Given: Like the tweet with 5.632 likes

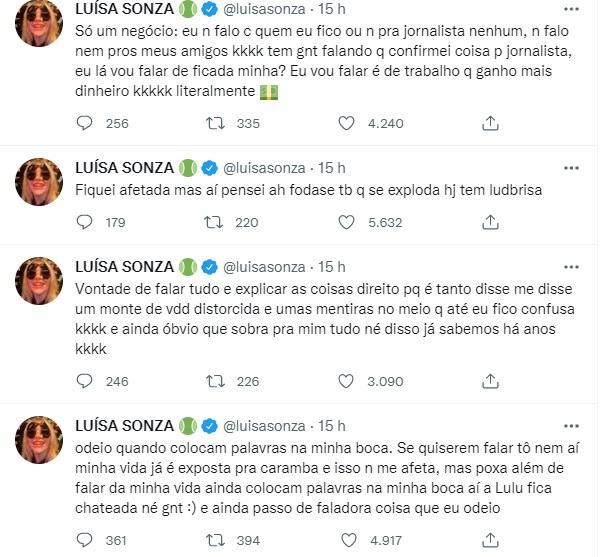Looking at the screenshot, I should [347, 225].
